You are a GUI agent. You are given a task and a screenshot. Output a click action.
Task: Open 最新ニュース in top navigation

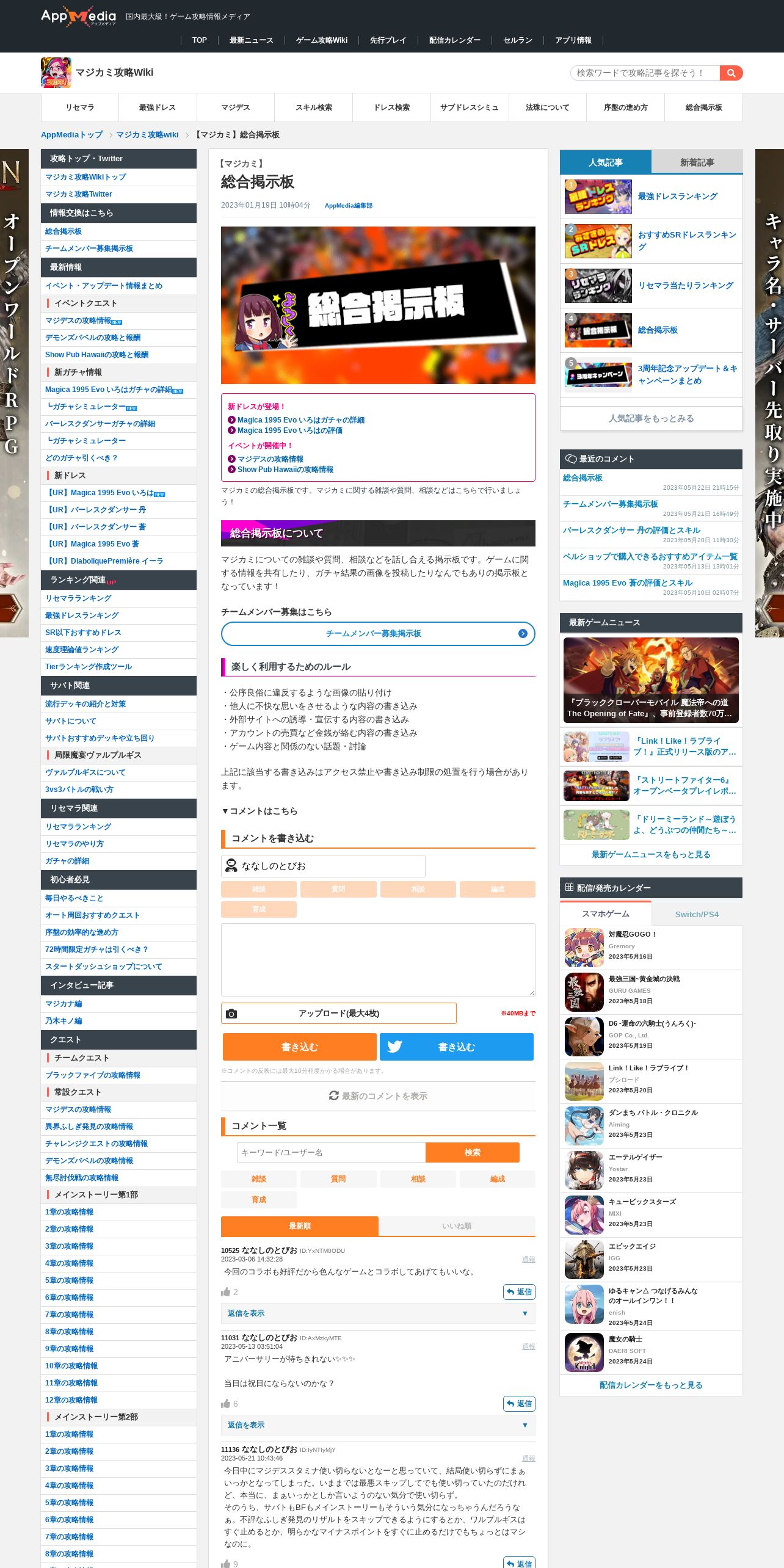click(251, 40)
